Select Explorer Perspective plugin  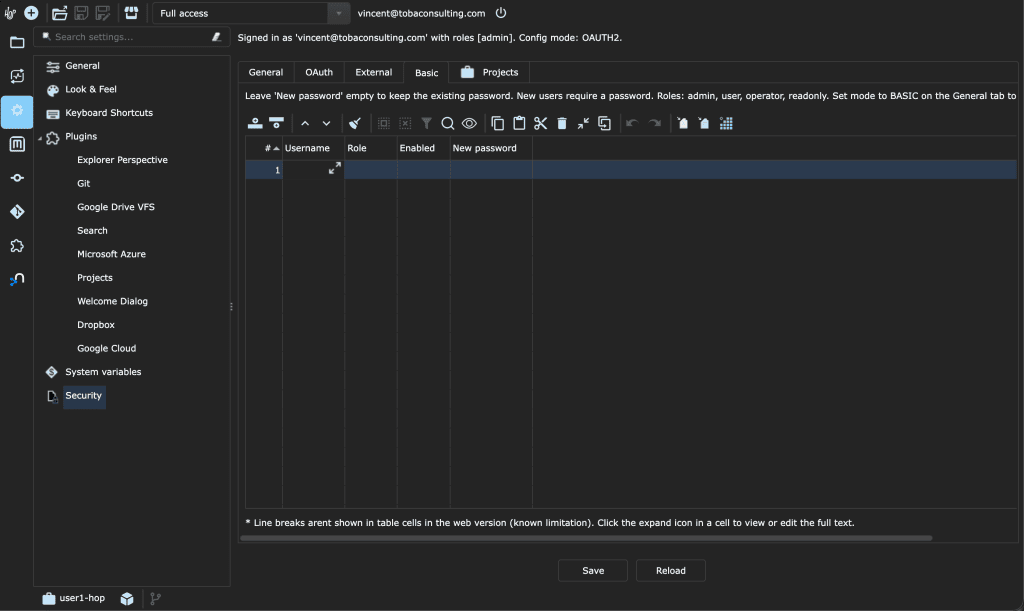(x=122, y=160)
